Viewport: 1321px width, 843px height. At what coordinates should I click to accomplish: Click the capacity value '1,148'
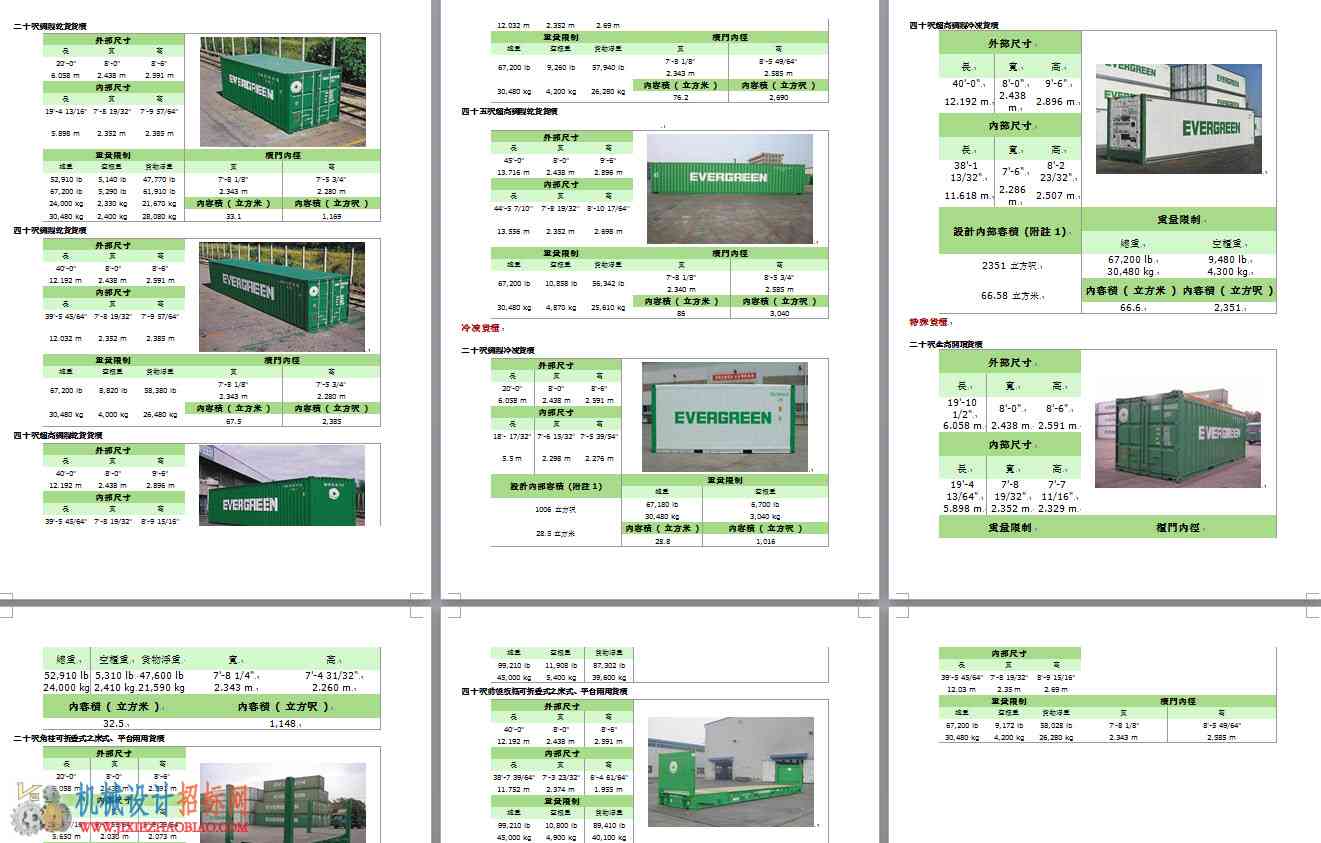[283, 723]
